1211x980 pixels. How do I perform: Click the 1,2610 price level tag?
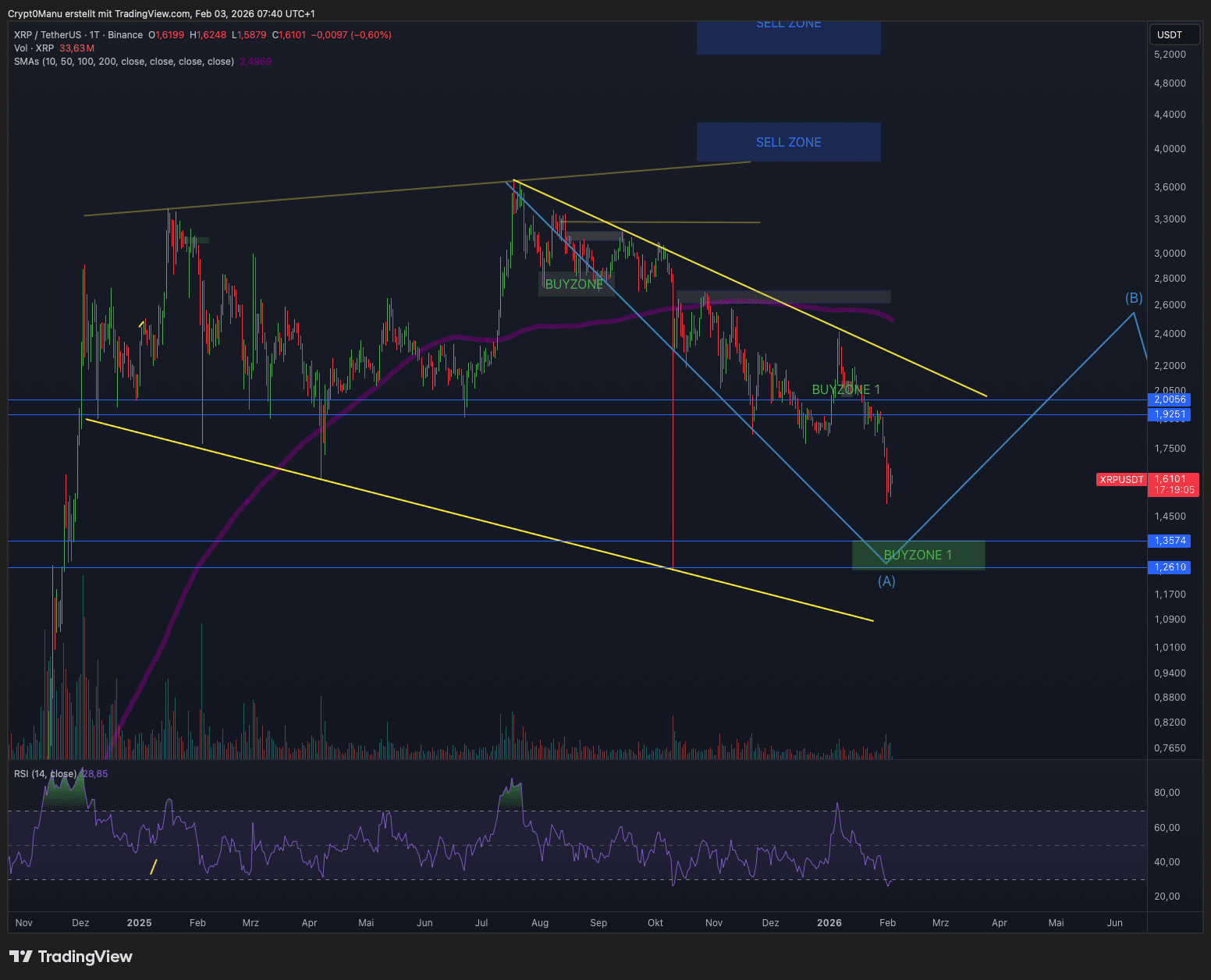point(1170,567)
